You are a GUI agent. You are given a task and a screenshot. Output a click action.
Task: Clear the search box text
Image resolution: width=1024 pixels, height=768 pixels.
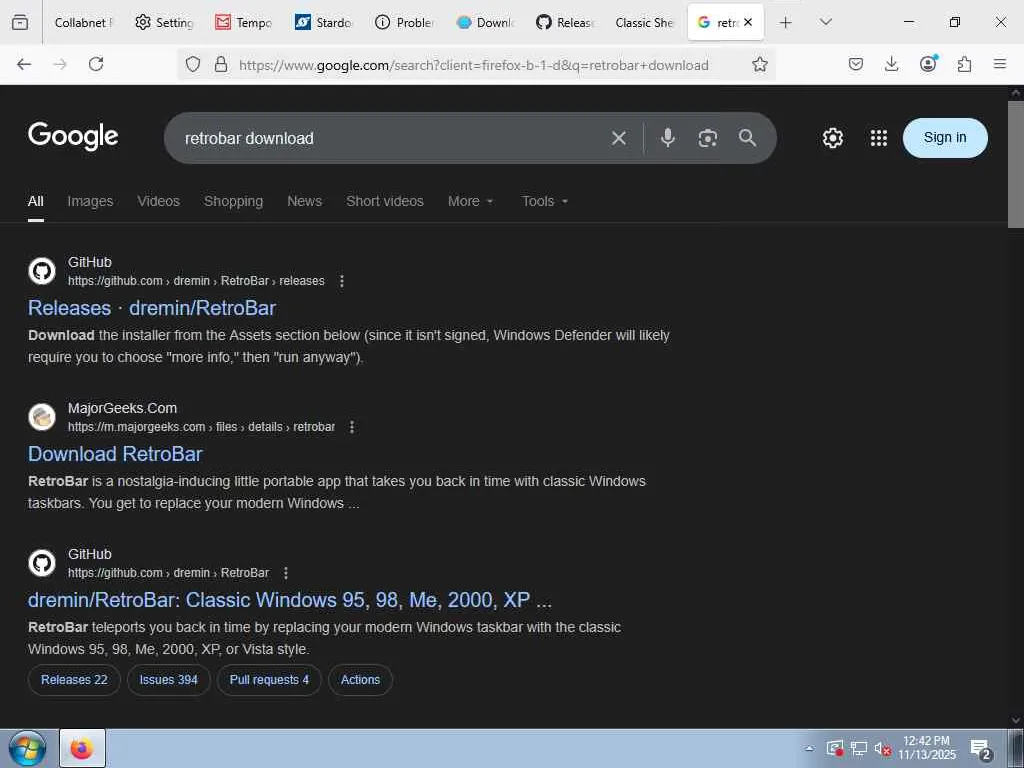pyautogui.click(x=618, y=138)
